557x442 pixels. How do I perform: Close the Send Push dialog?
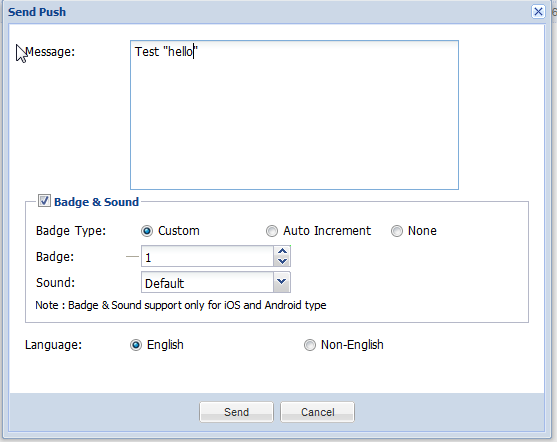point(538,11)
